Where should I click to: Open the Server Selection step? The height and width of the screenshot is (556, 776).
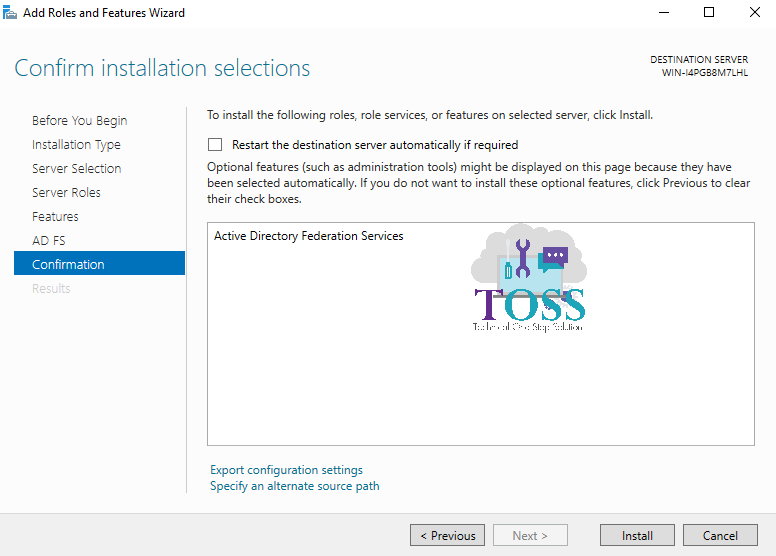[x=76, y=168]
